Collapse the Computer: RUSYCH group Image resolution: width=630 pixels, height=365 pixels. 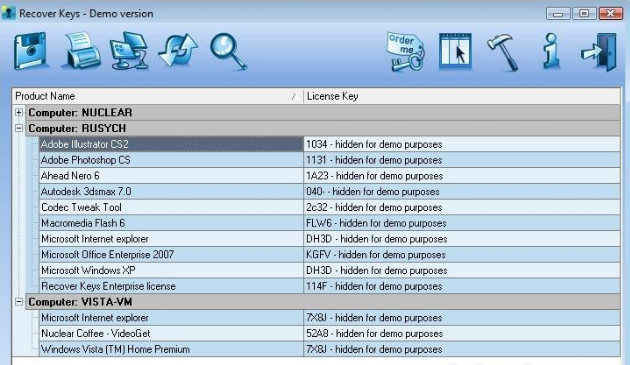point(19,128)
